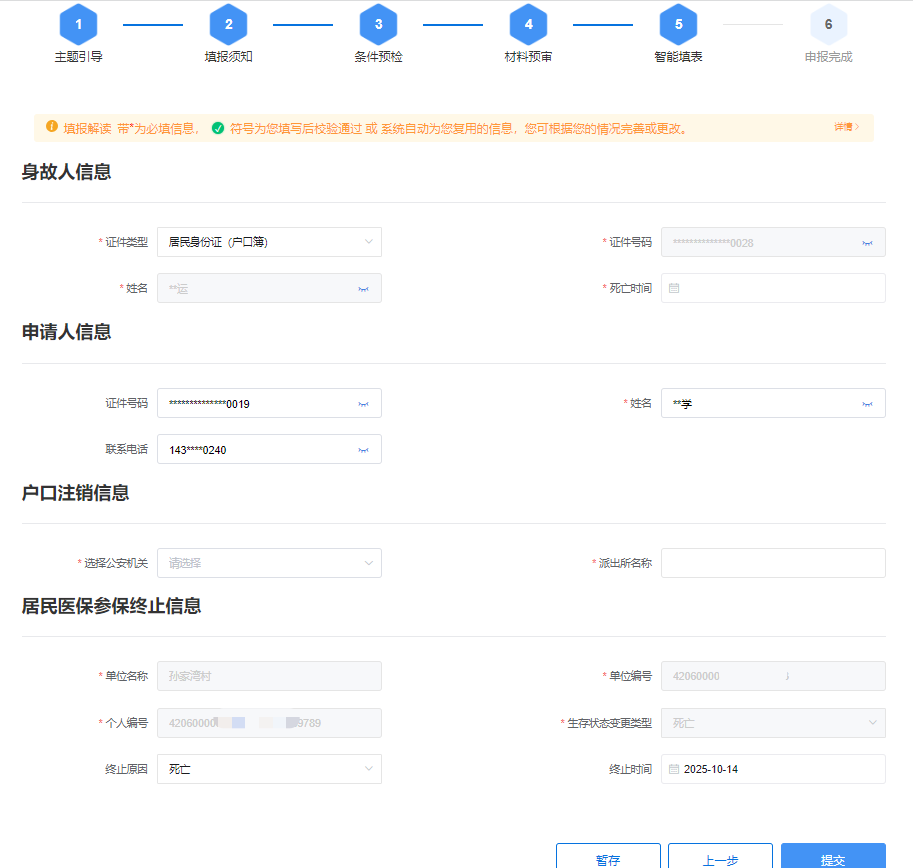This screenshot has height=868, width=913.
Task: Toggle eye icon in deceased's 姓名 field
Action: pyautogui.click(x=363, y=289)
